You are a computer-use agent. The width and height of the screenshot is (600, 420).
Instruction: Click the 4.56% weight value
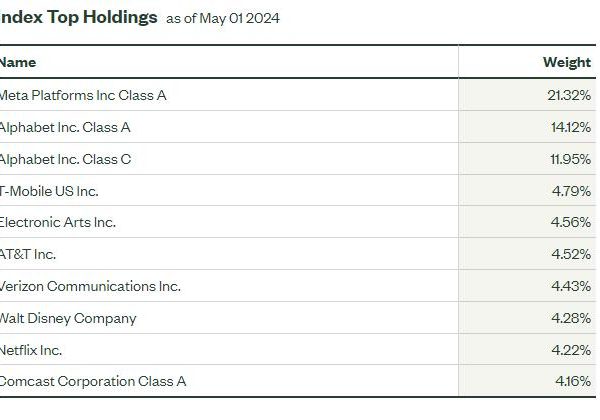pyautogui.click(x=571, y=222)
